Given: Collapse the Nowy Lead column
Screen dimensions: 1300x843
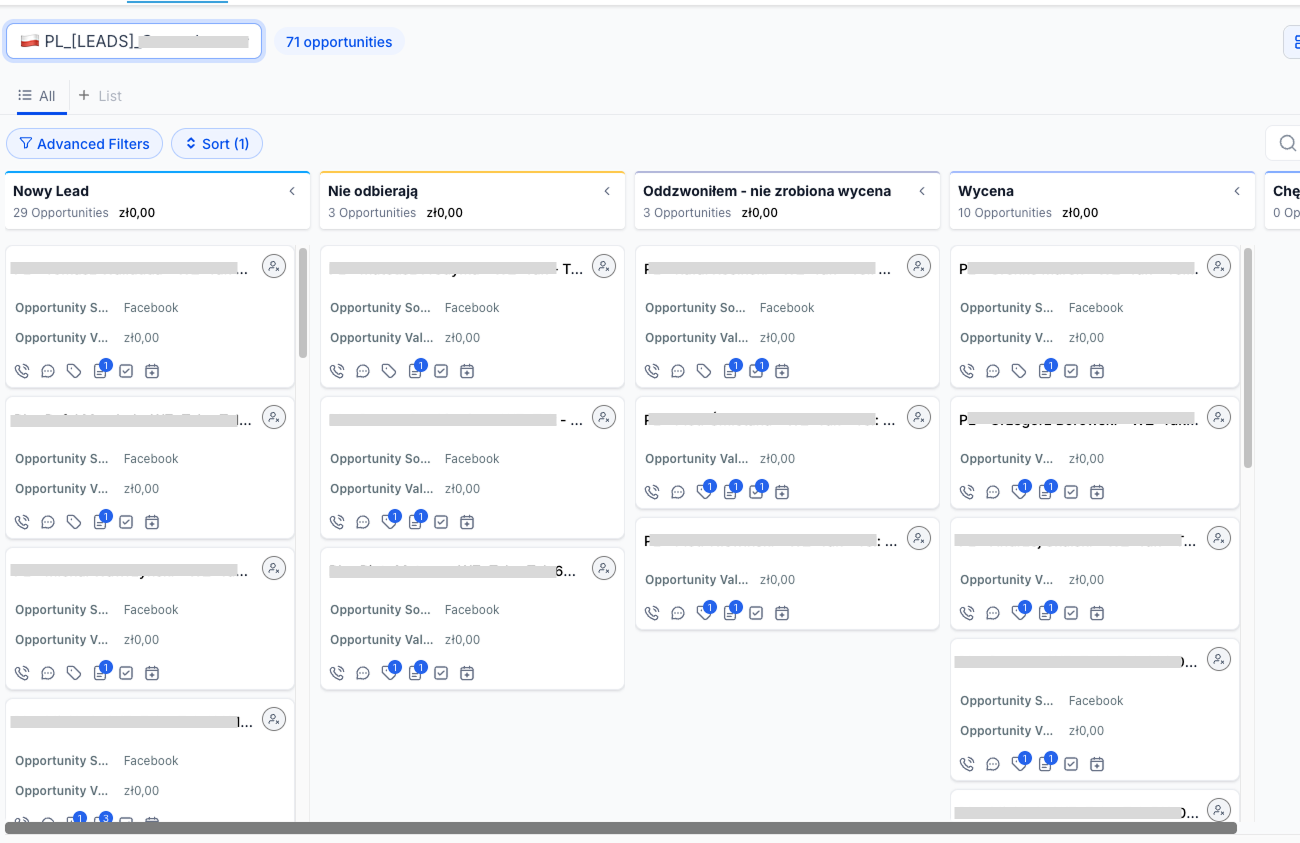Looking at the screenshot, I should pos(292,191).
